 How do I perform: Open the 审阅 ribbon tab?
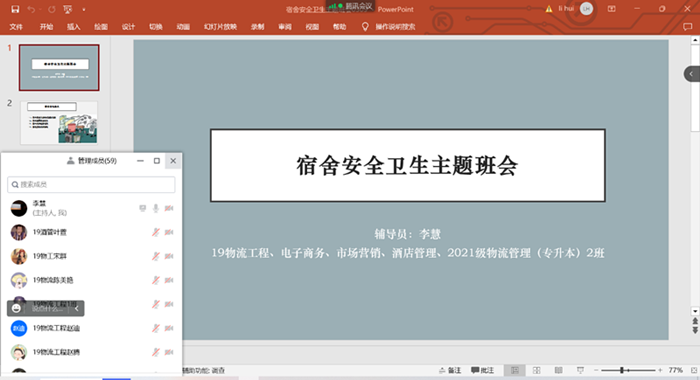pyautogui.click(x=285, y=27)
